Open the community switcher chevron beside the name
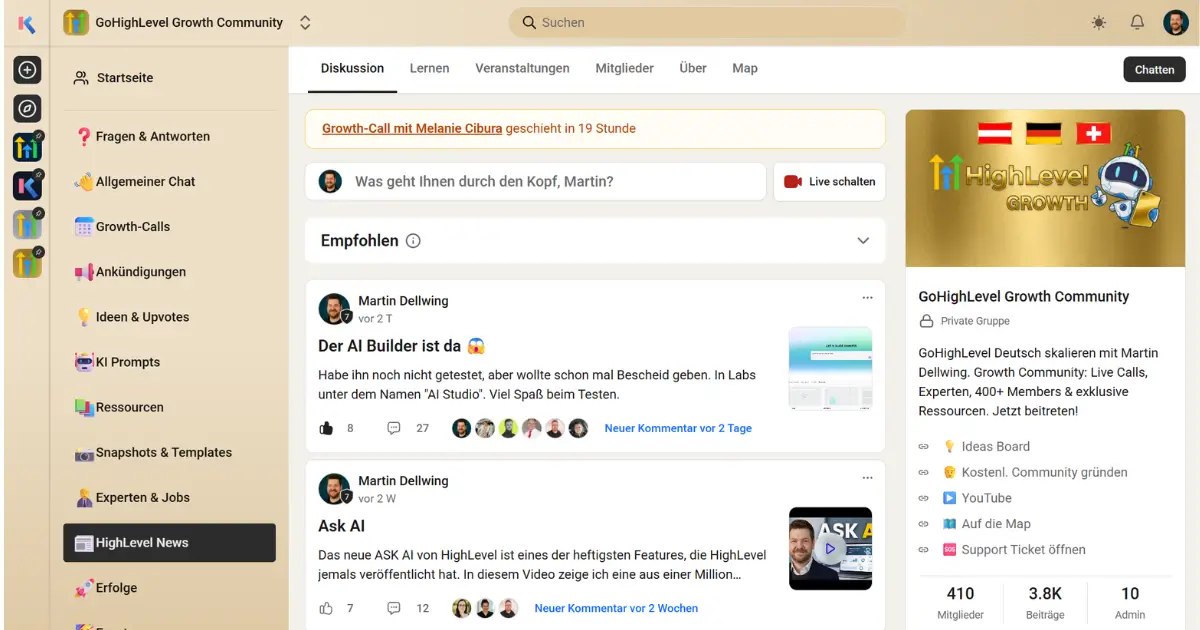1200x630 pixels. (304, 21)
